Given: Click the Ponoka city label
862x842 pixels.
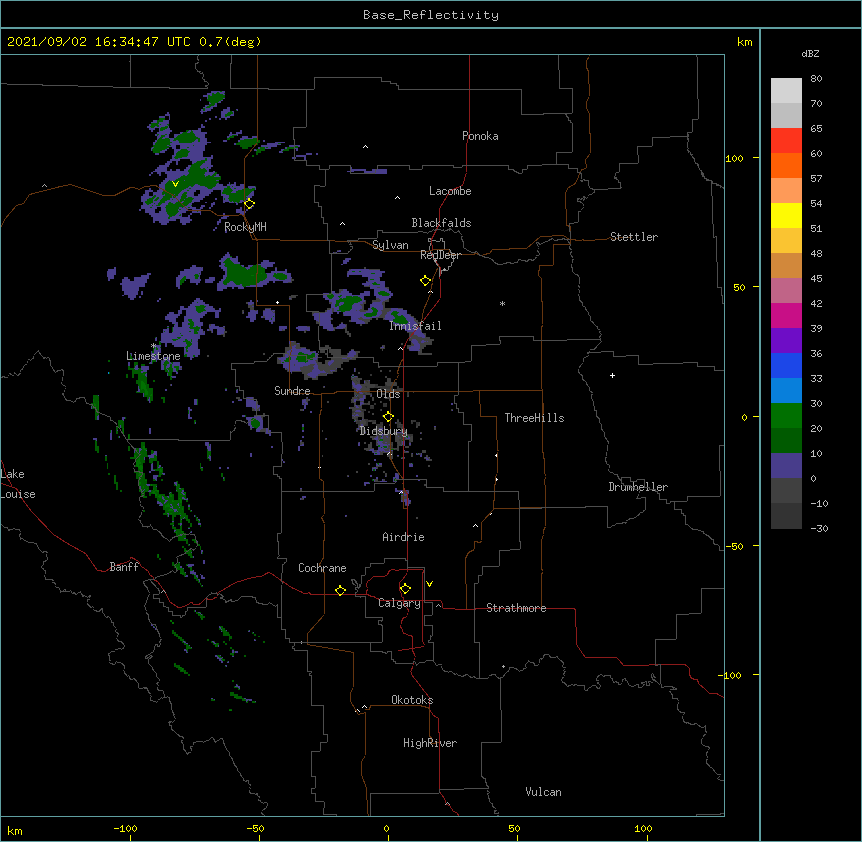Looking at the screenshot, I should point(480,136).
